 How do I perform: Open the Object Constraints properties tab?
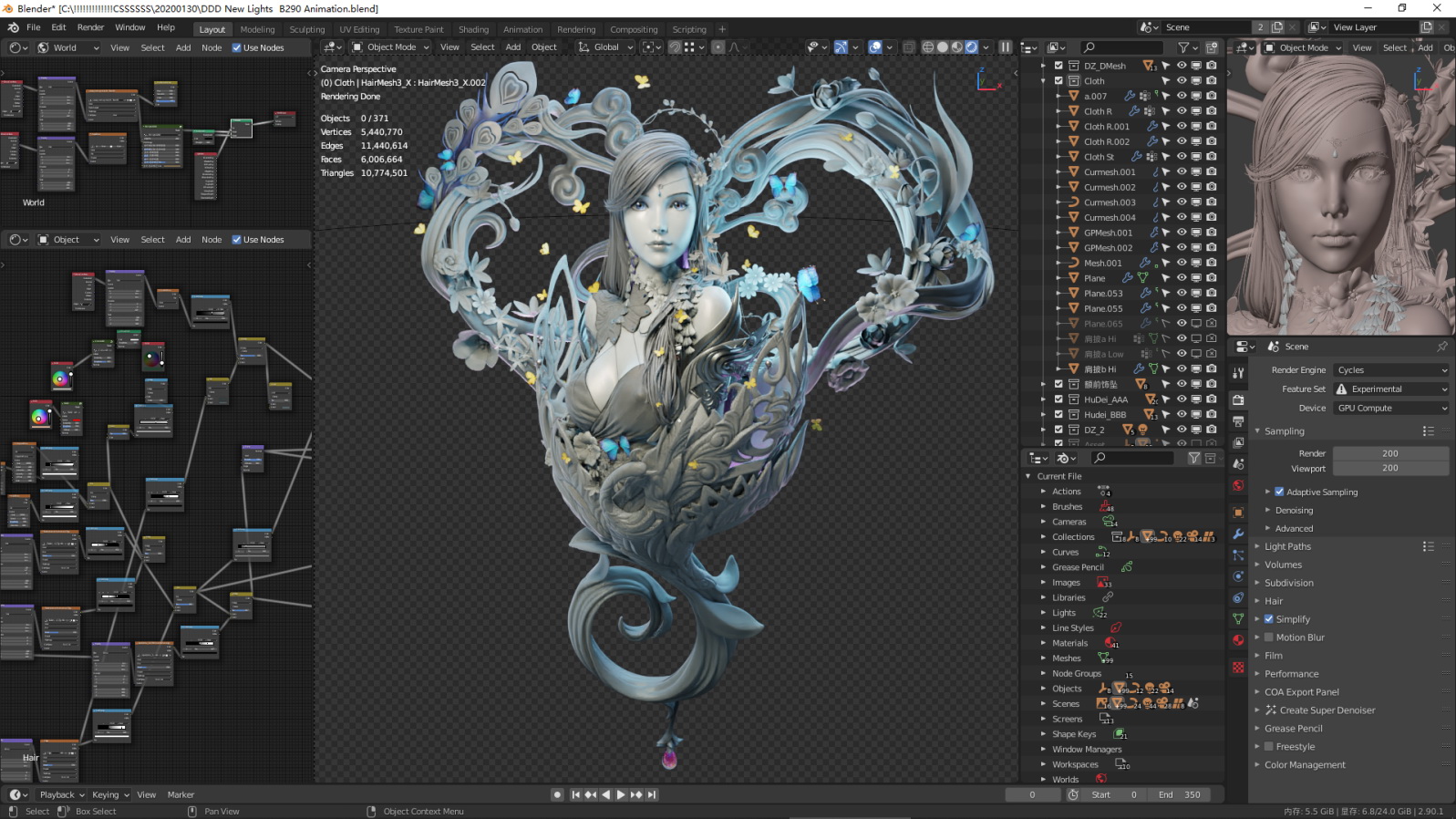[1238, 597]
